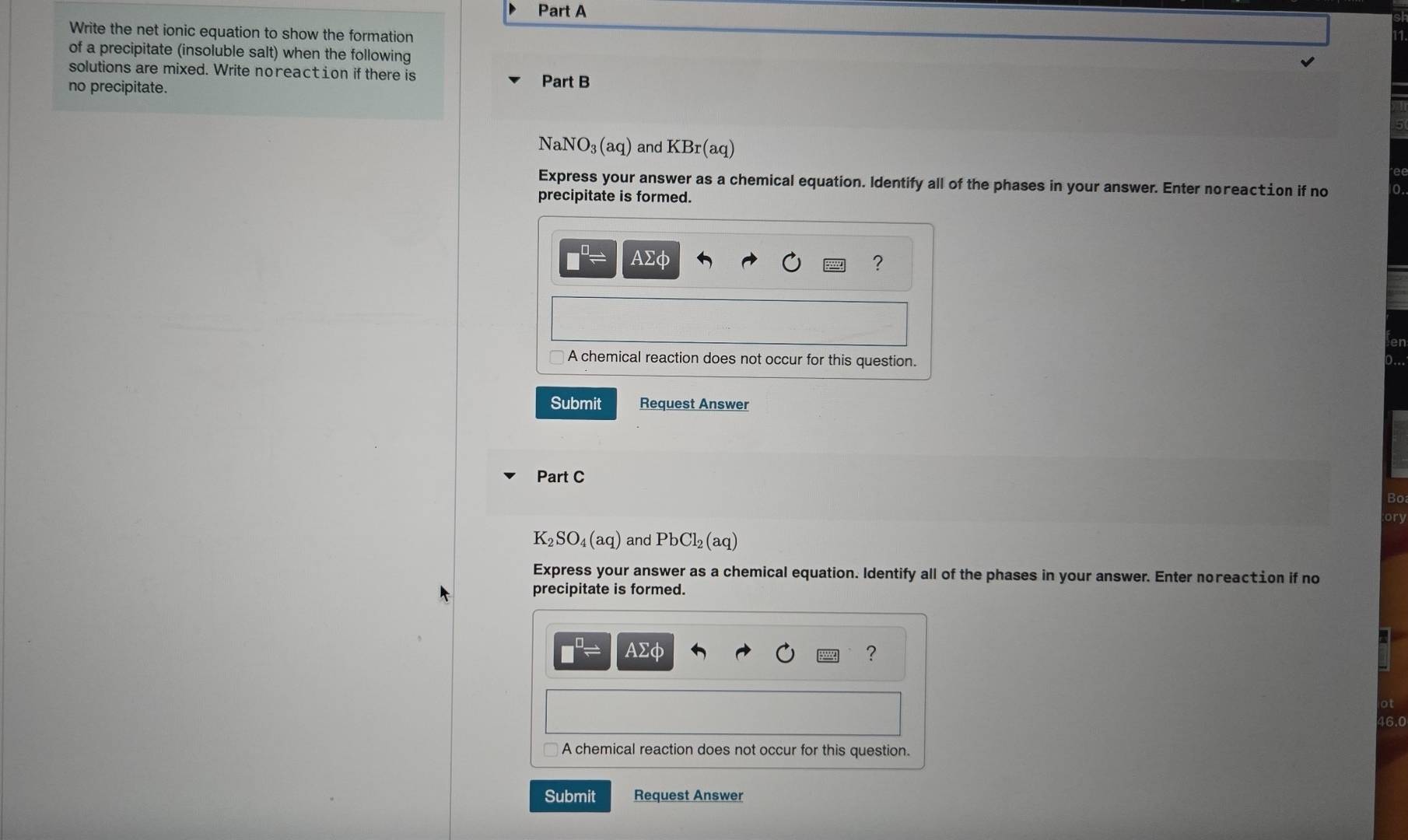Image resolution: width=1408 pixels, height=840 pixels.
Task: Redo entry in Part C editor
Action: click(x=743, y=652)
